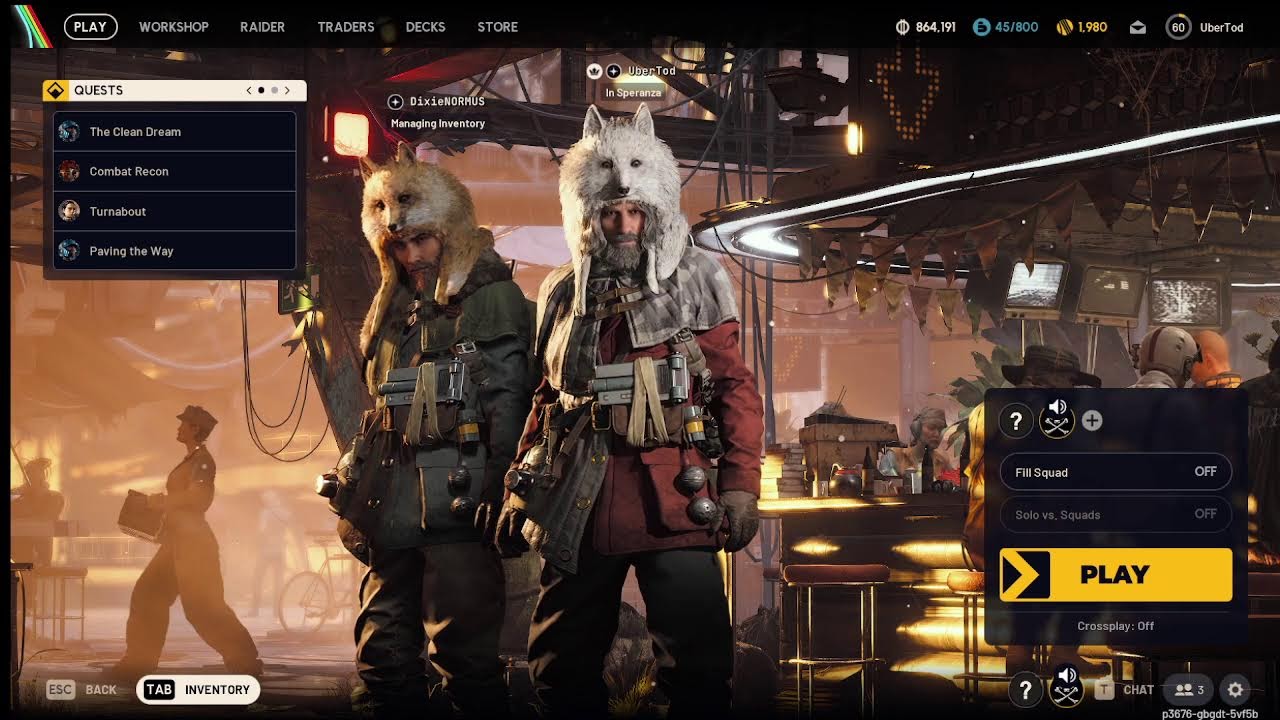This screenshot has width=1280, height=720.
Task: Open help question mark in Play panel
Action: pos(1016,421)
